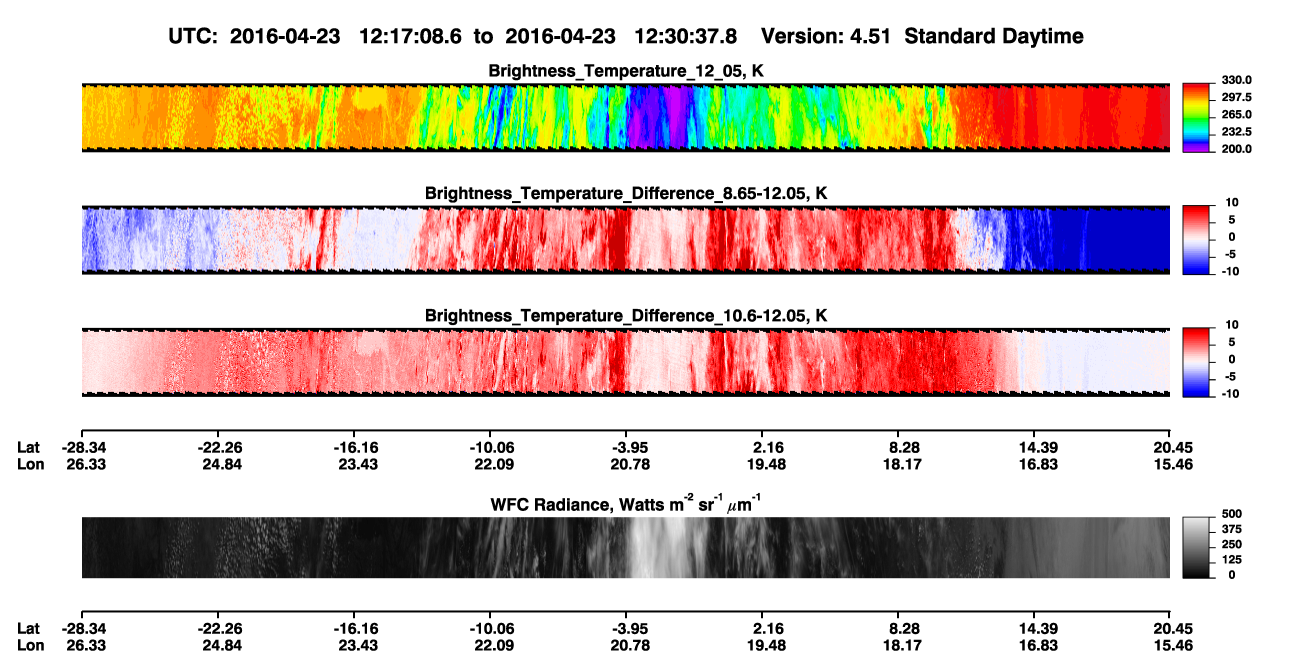
Task: Click the Brightness_Temperature_Difference_8.65-12.05 panel title
Action: point(626,193)
